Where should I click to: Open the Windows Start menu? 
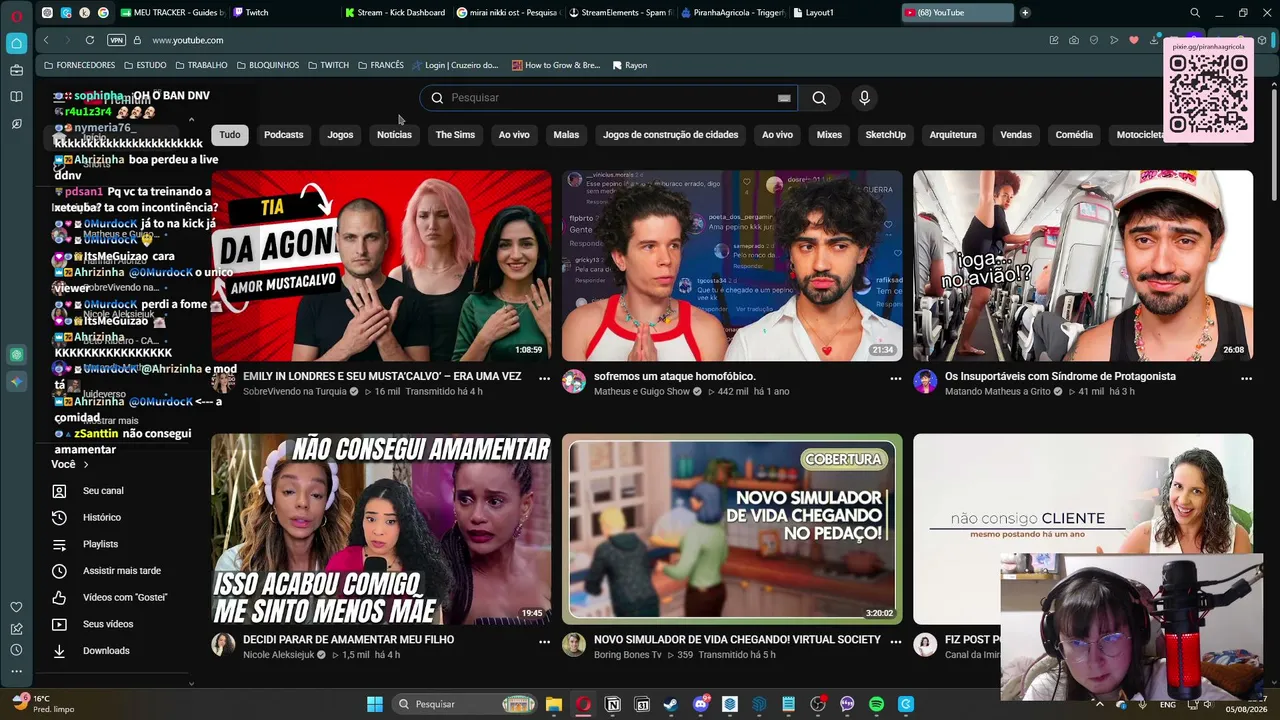pos(374,704)
